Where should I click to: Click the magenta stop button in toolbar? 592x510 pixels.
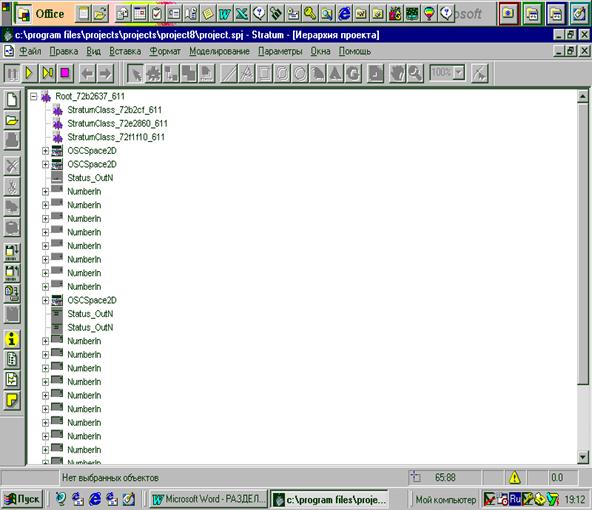pos(65,73)
